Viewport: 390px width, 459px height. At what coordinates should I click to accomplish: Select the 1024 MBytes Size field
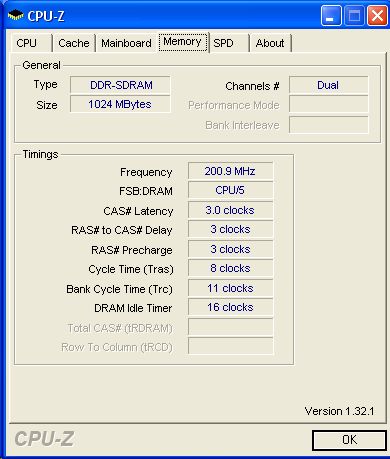tap(120, 104)
